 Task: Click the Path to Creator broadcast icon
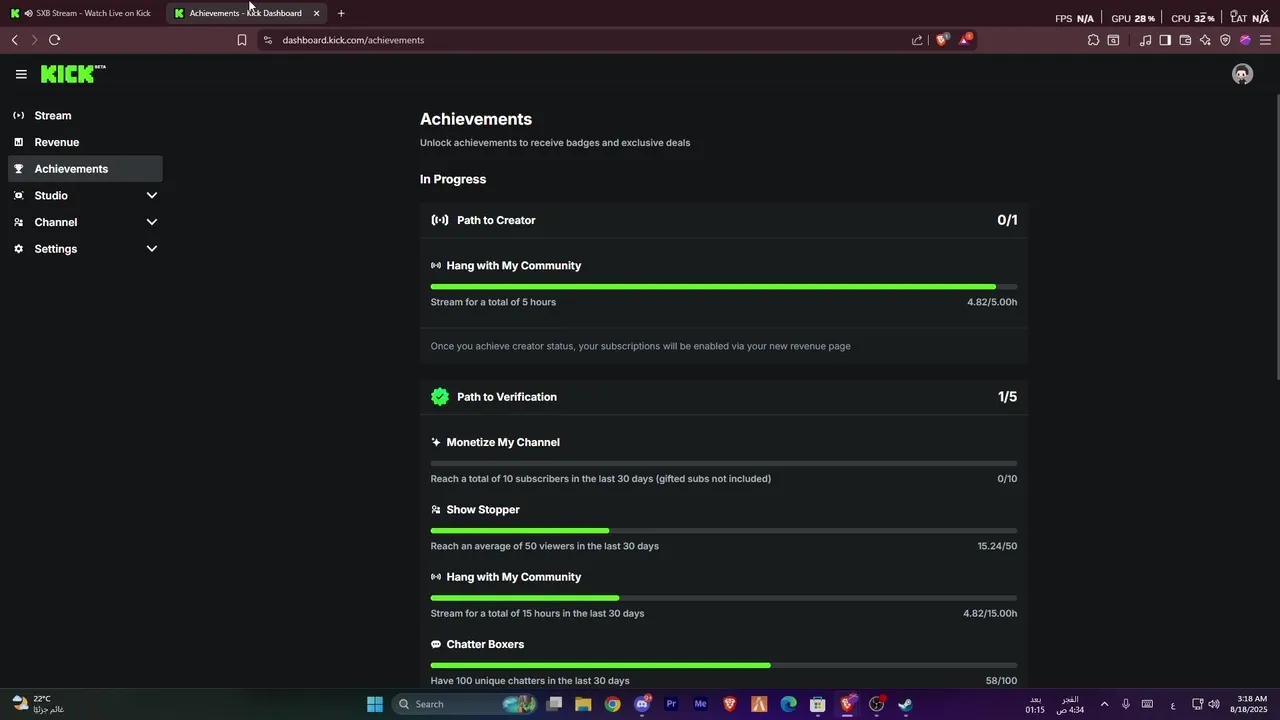point(440,220)
